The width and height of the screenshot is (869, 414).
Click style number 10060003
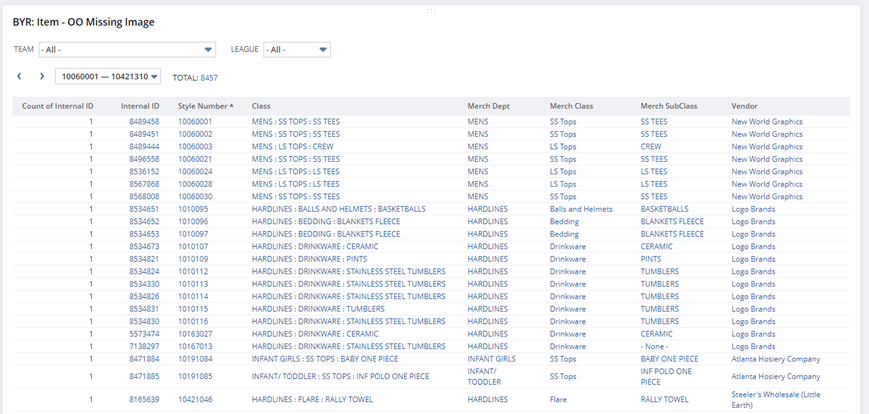point(195,147)
